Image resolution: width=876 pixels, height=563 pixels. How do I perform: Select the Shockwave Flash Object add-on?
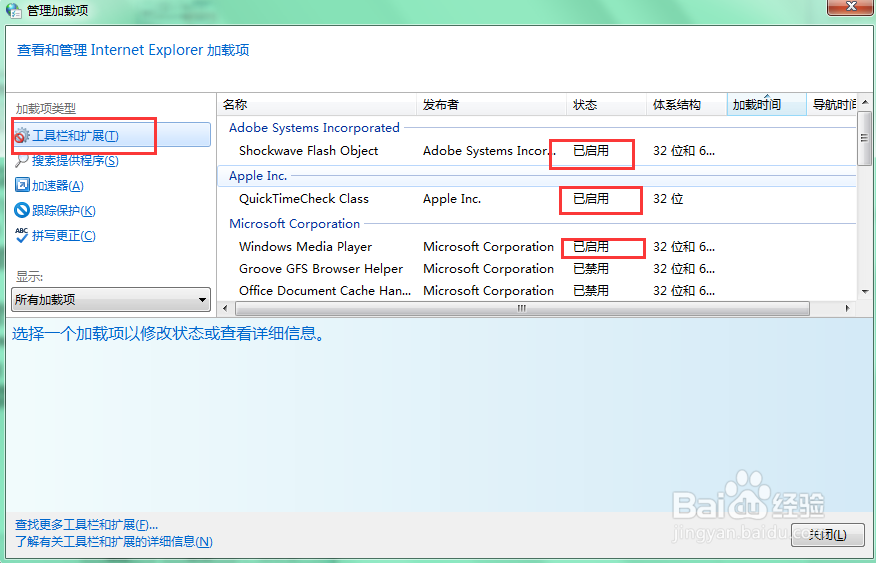[536, 151]
